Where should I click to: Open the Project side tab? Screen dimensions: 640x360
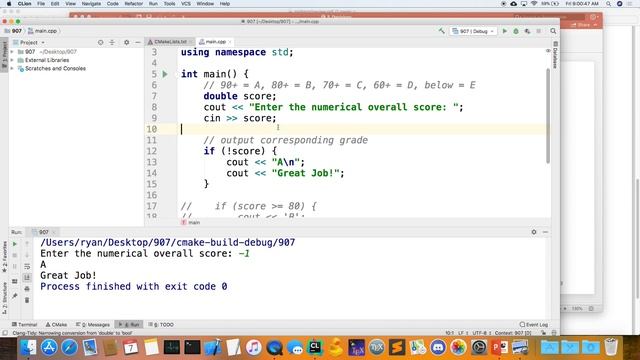coord(4,54)
